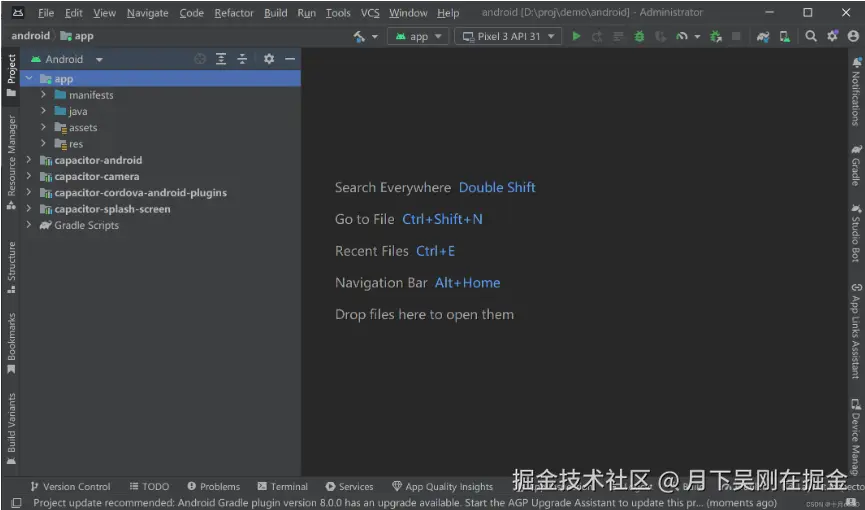This screenshot has height=510, width=865.
Task: Open IDE settings gear in top toolbar
Action: point(832,36)
